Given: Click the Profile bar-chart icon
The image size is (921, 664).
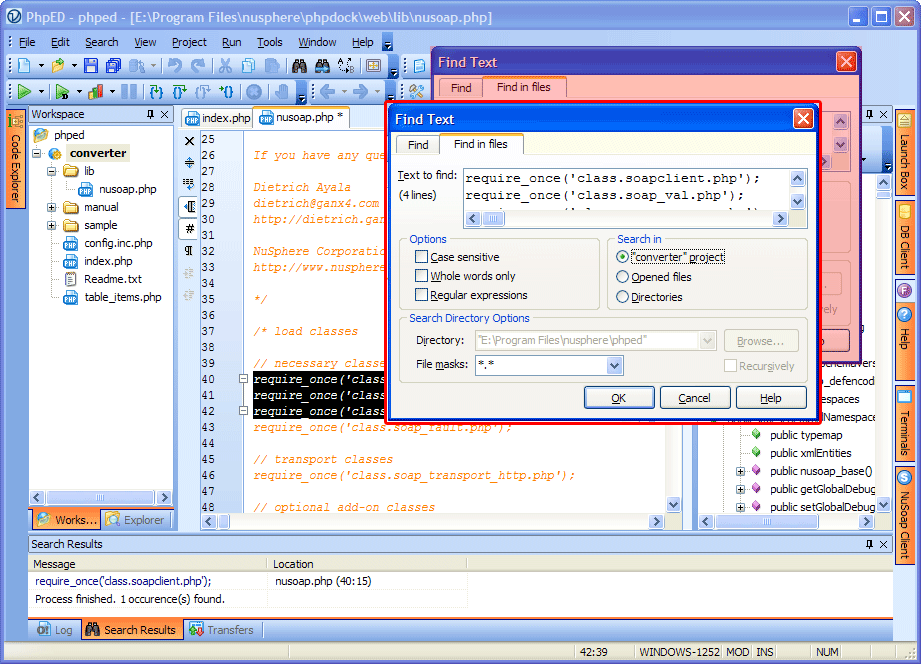Looking at the screenshot, I should tap(96, 91).
